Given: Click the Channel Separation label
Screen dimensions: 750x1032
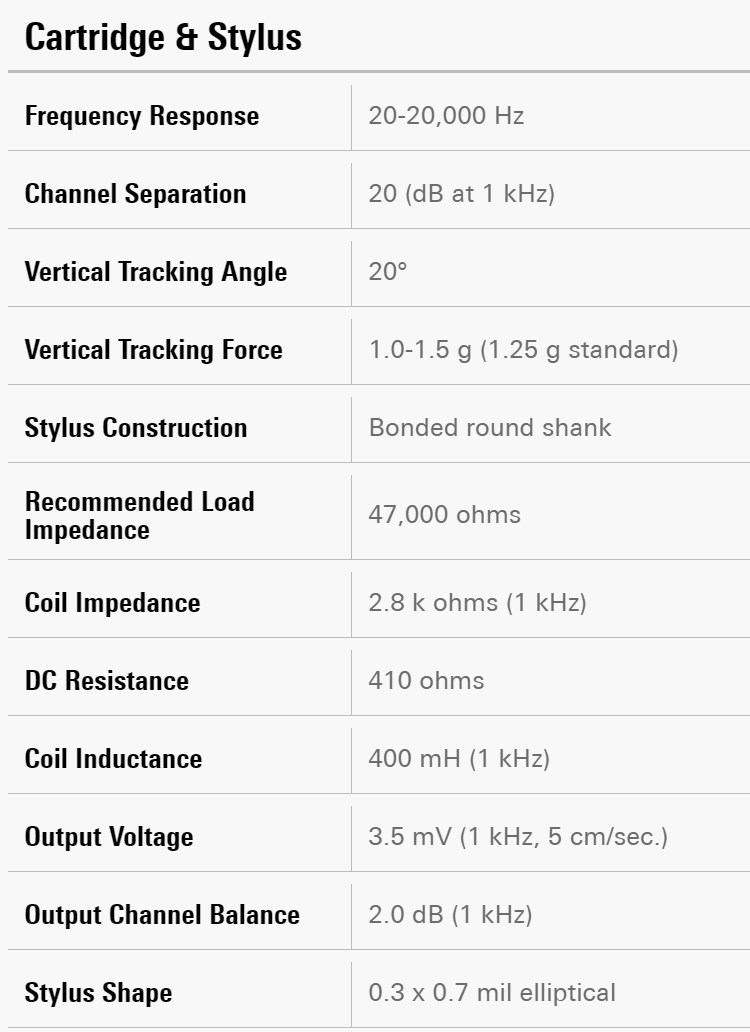Looking at the screenshot, I should [135, 194].
